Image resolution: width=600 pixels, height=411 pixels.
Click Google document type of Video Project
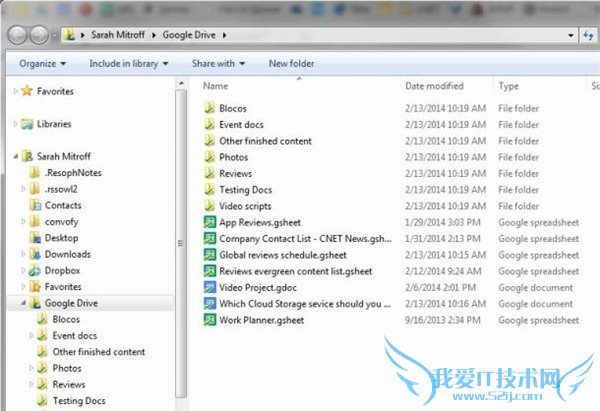[x=535, y=287]
